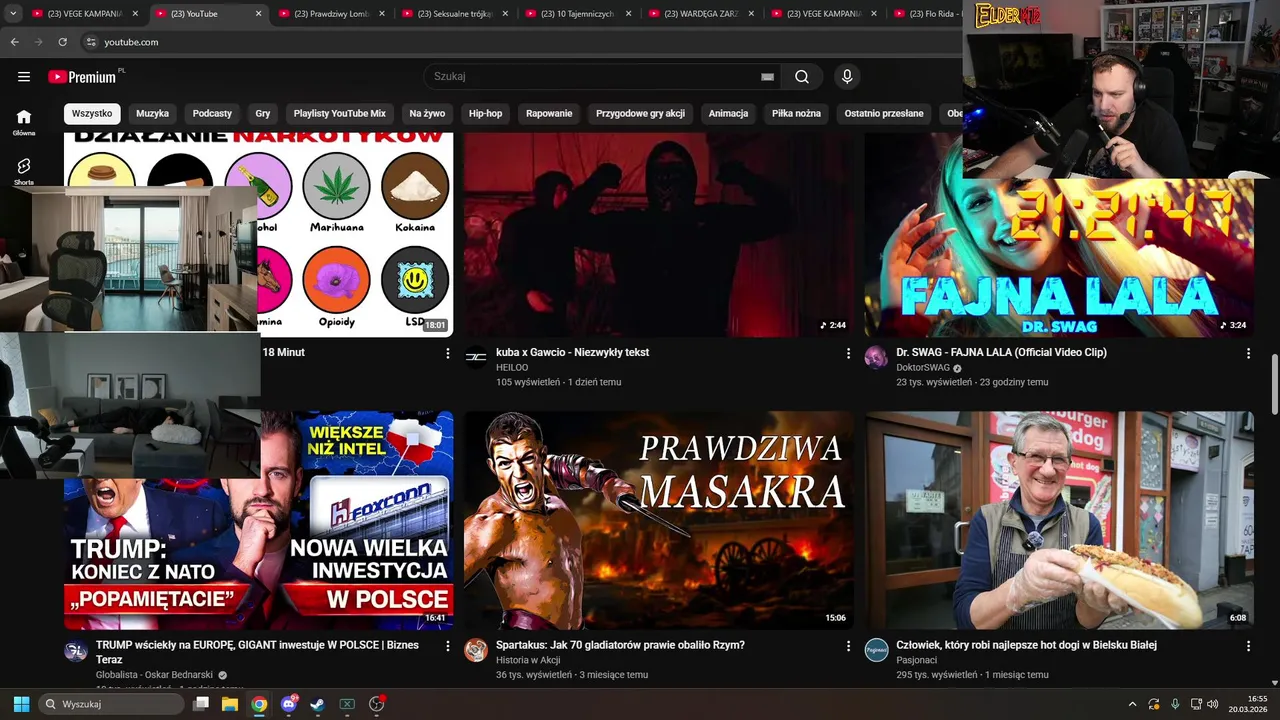The image size is (1280, 720).
Task: Open TRUMP wściekły na EUROPĘ title
Action: tap(257, 652)
